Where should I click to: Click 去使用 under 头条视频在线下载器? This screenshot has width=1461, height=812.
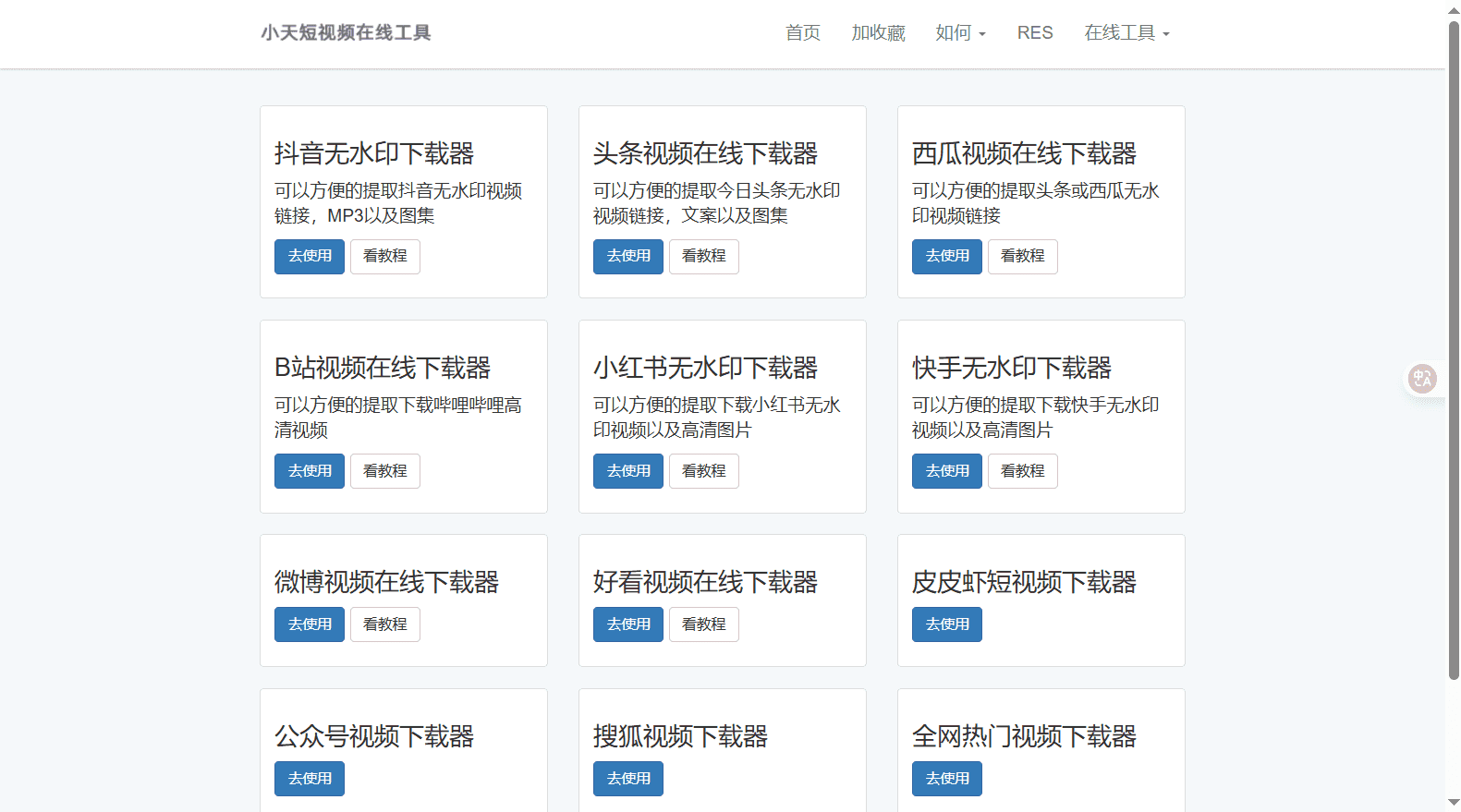point(628,257)
